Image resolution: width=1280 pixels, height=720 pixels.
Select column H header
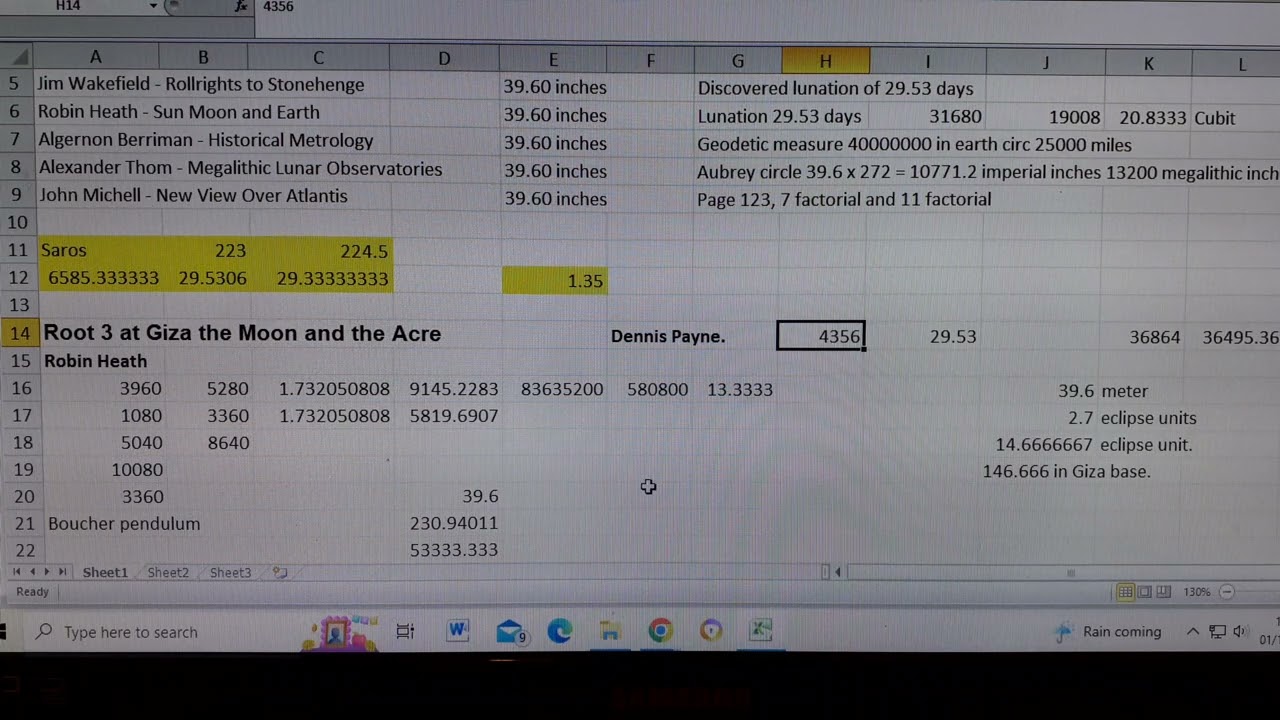[x=825, y=61]
